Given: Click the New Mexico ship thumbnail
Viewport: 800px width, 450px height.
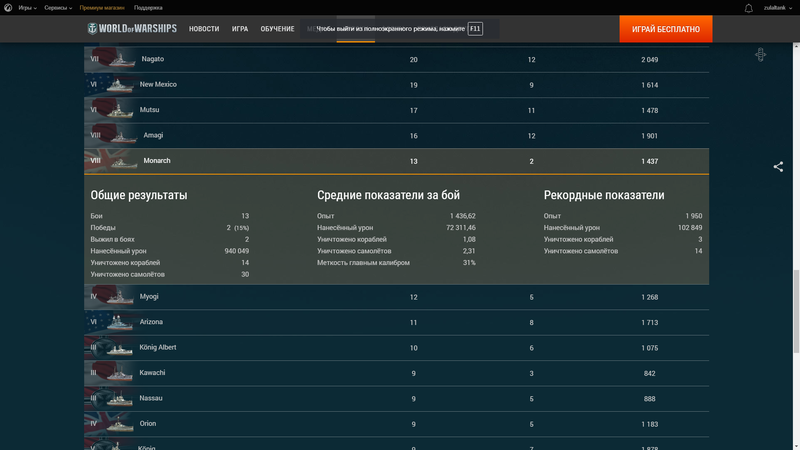Looking at the screenshot, I should (120, 86).
